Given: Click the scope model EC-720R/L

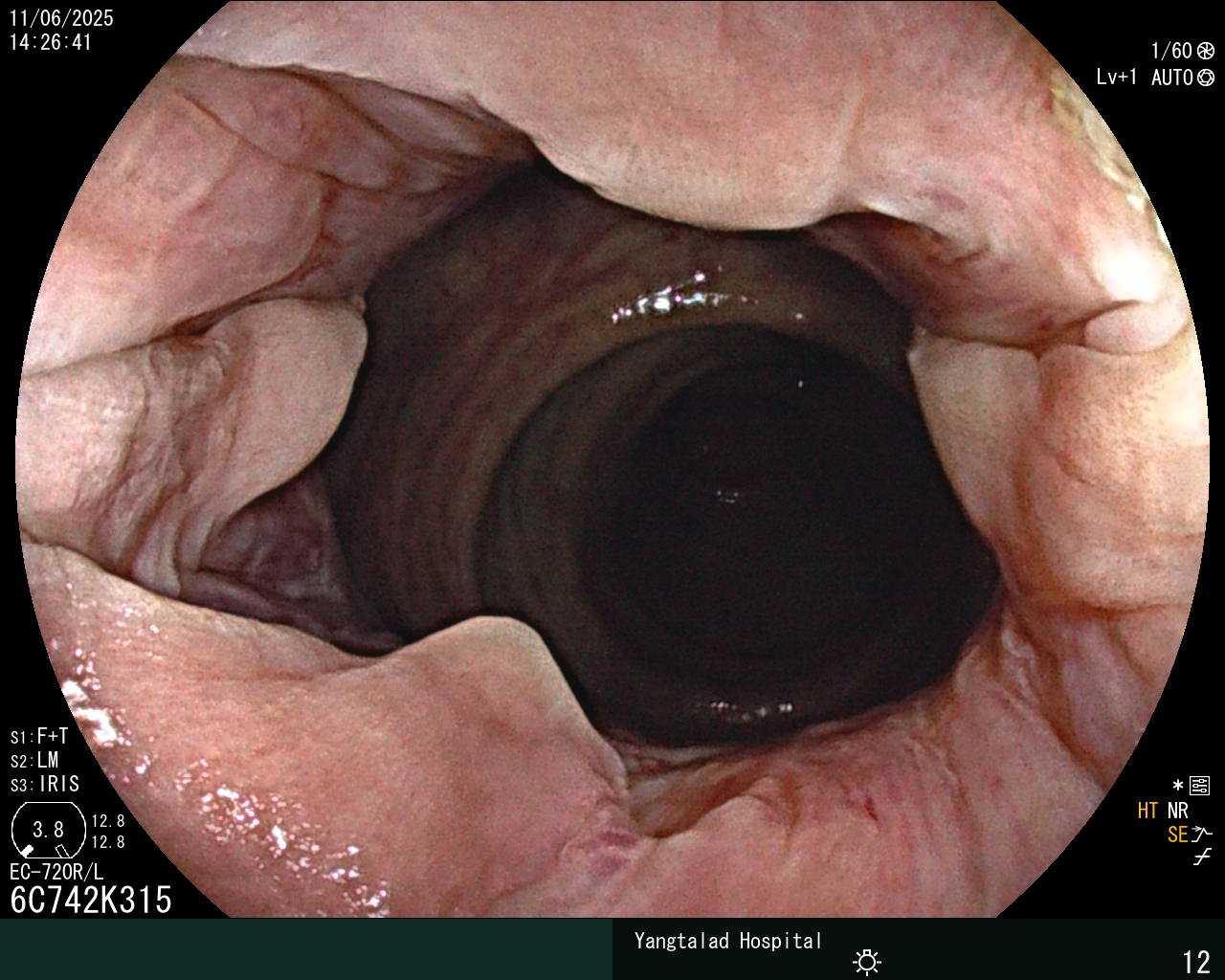Looking at the screenshot, I should (x=56, y=873).
